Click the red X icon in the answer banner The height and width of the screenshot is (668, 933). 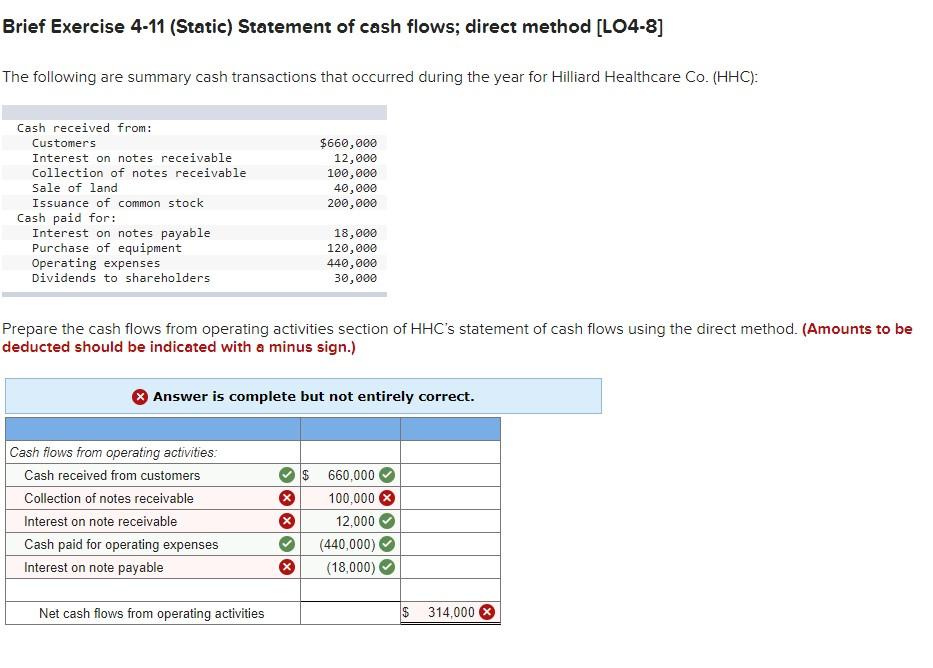[140, 396]
